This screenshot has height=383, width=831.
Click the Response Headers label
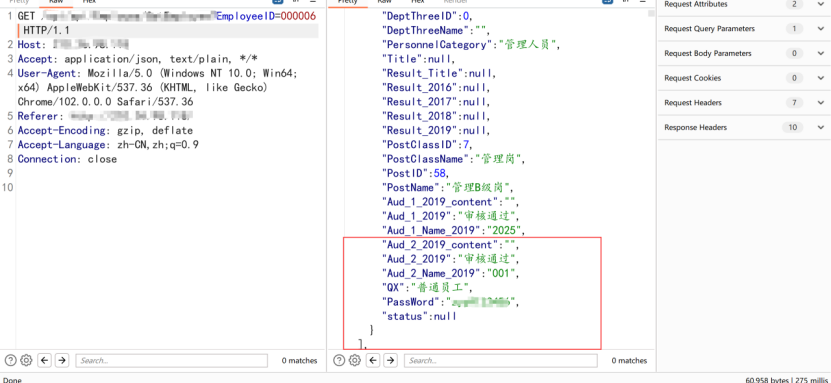(x=695, y=128)
